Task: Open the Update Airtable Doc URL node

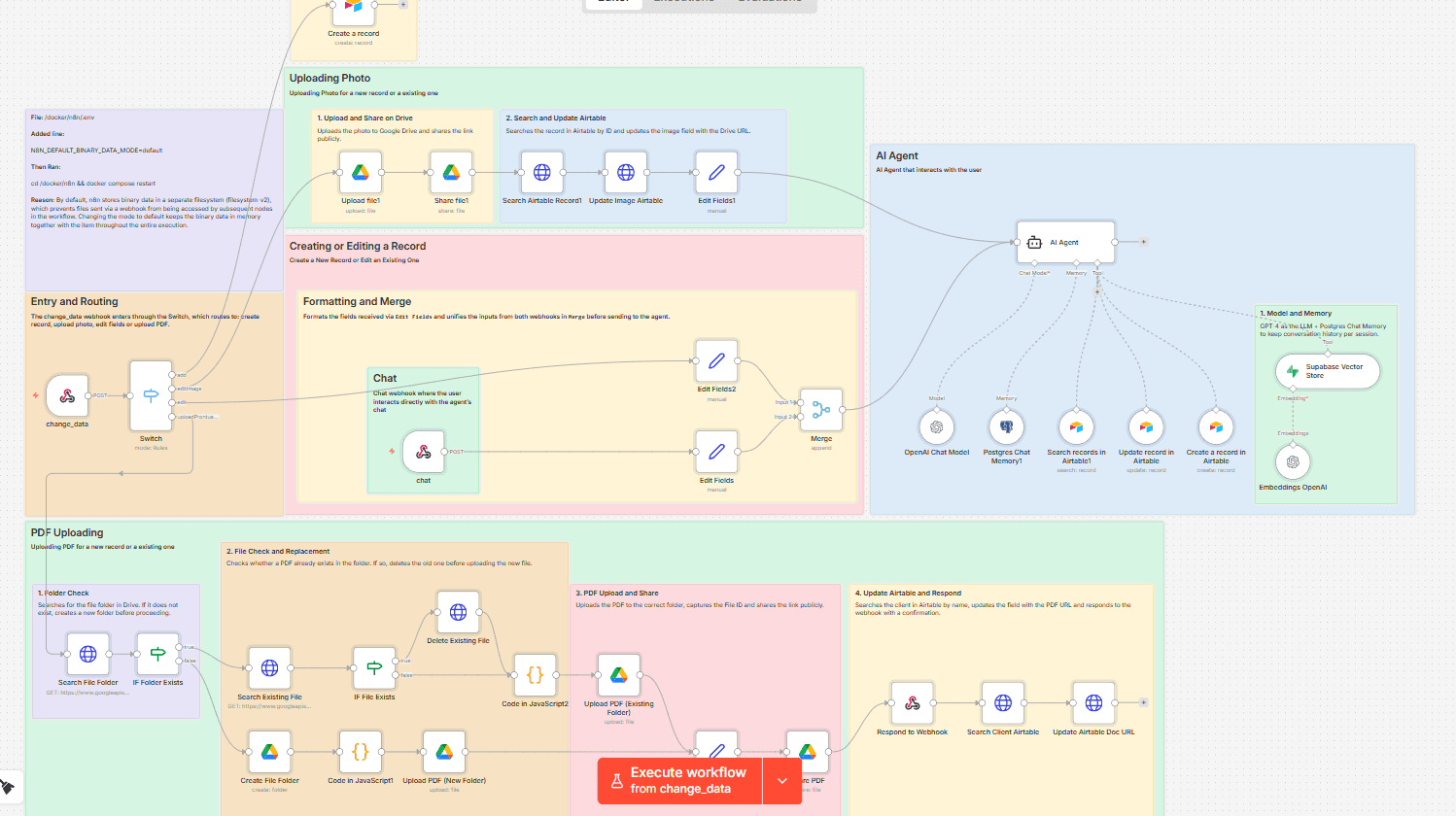Action: coord(1093,702)
